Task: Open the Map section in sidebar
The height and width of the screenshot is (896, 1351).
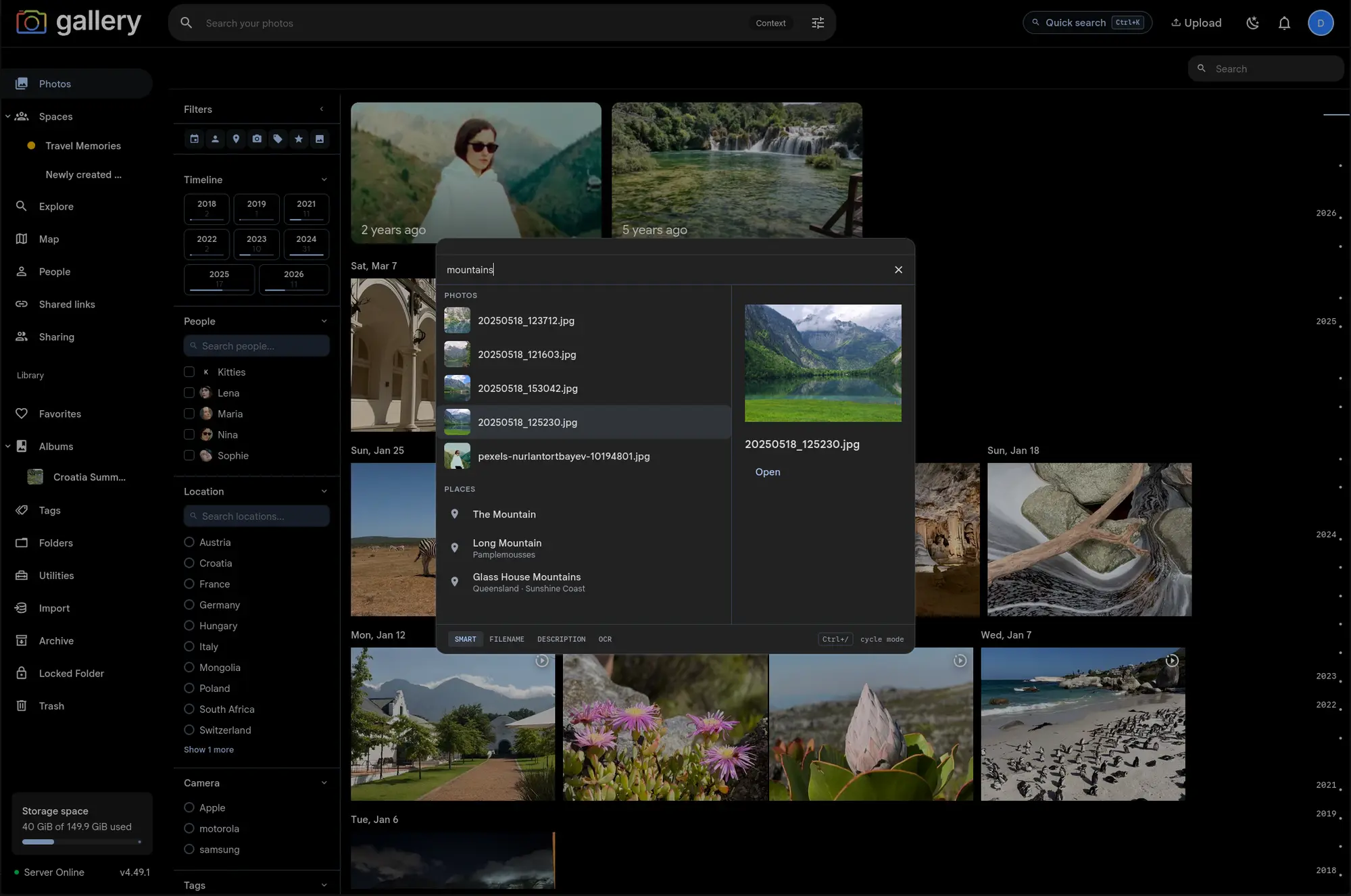Action: pyautogui.click(x=48, y=239)
